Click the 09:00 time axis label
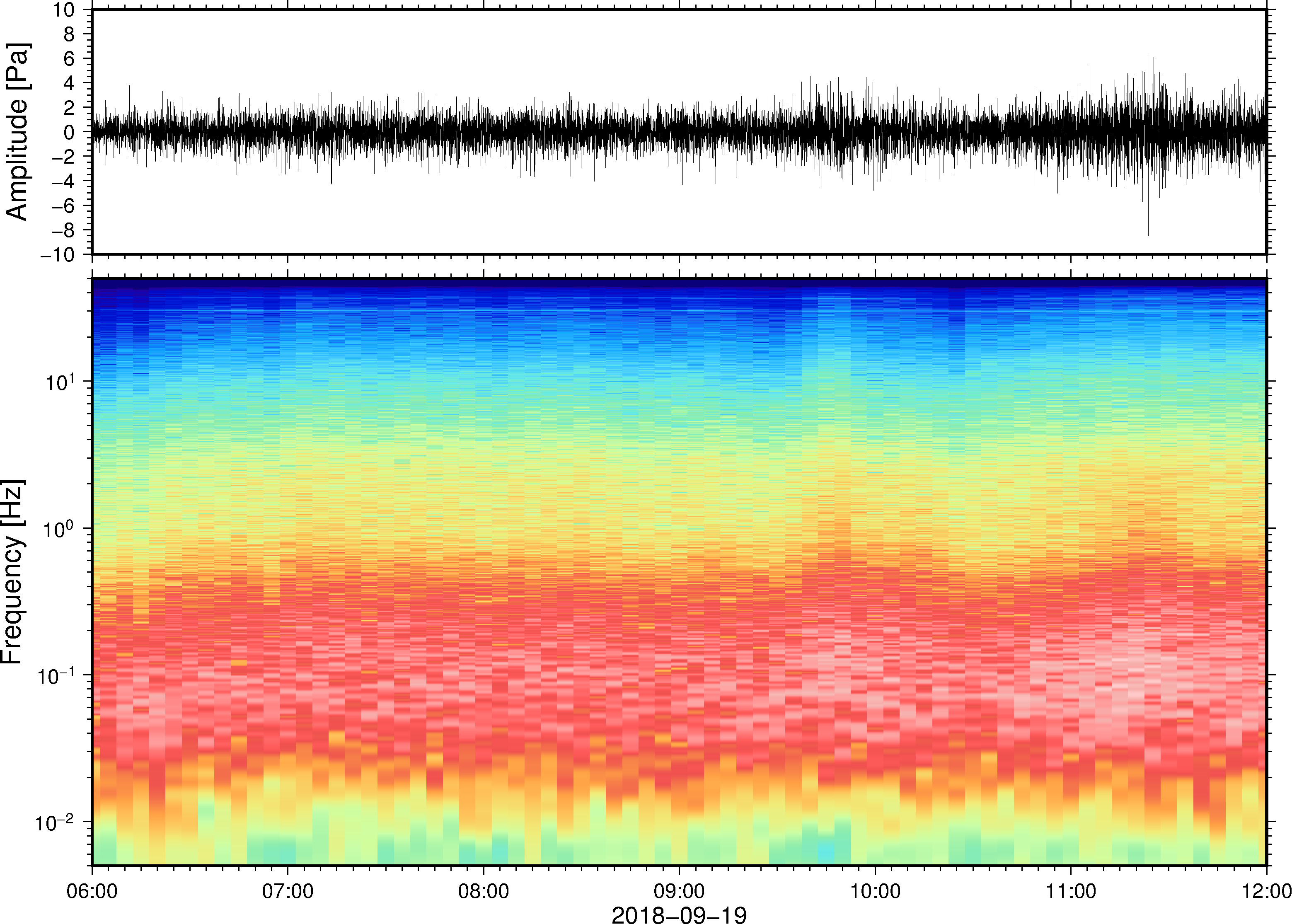This screenshot has height=924, width=1292. point(679,891)
